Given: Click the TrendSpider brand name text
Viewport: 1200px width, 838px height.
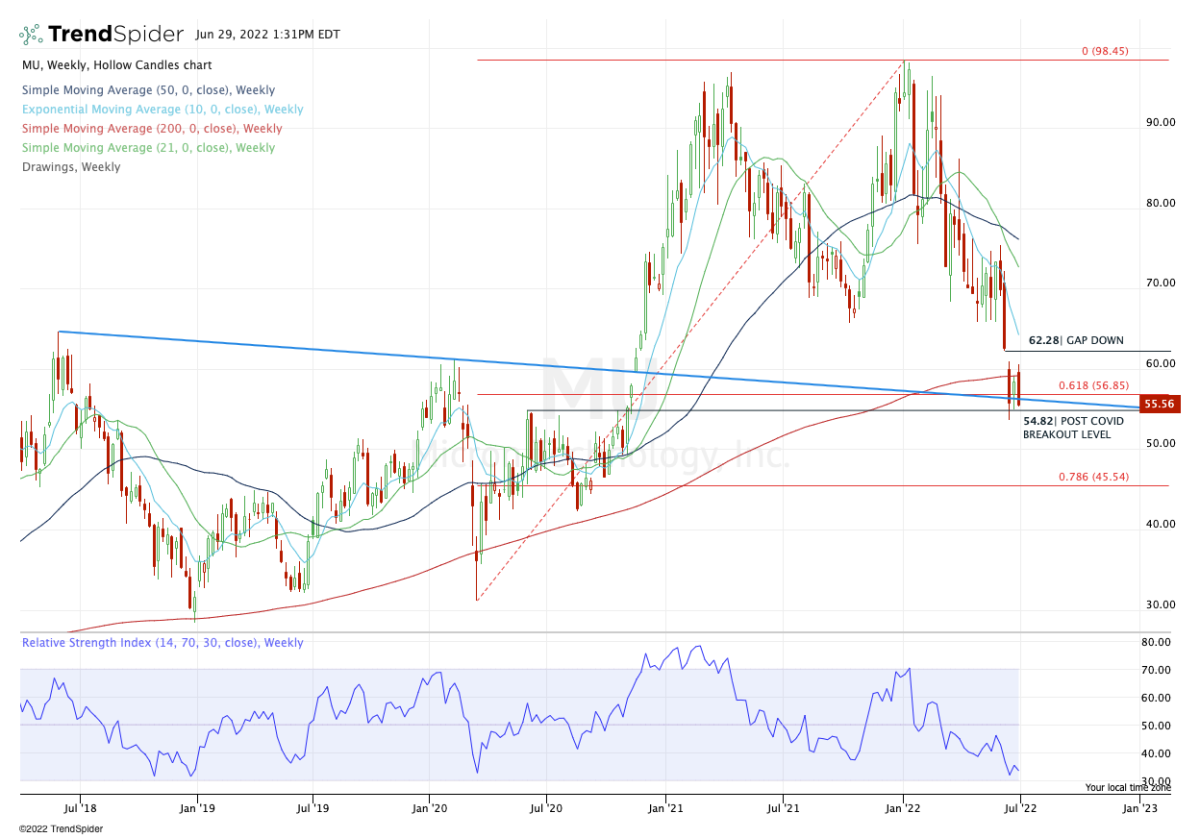Looking at the screenshot, I should click(x=117, y=35).
